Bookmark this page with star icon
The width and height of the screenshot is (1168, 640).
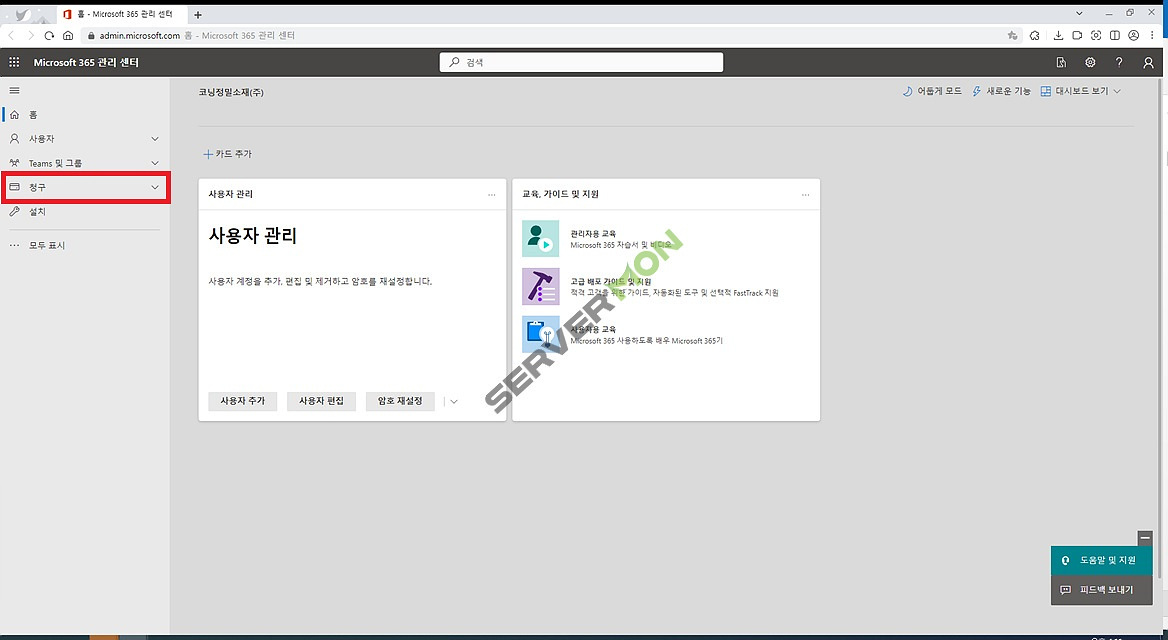point(1012,36)
